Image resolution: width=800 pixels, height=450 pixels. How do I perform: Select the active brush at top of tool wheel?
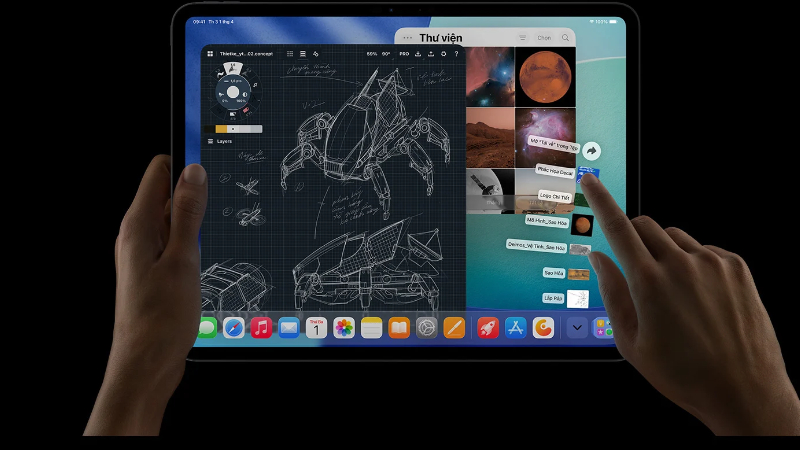233,69
